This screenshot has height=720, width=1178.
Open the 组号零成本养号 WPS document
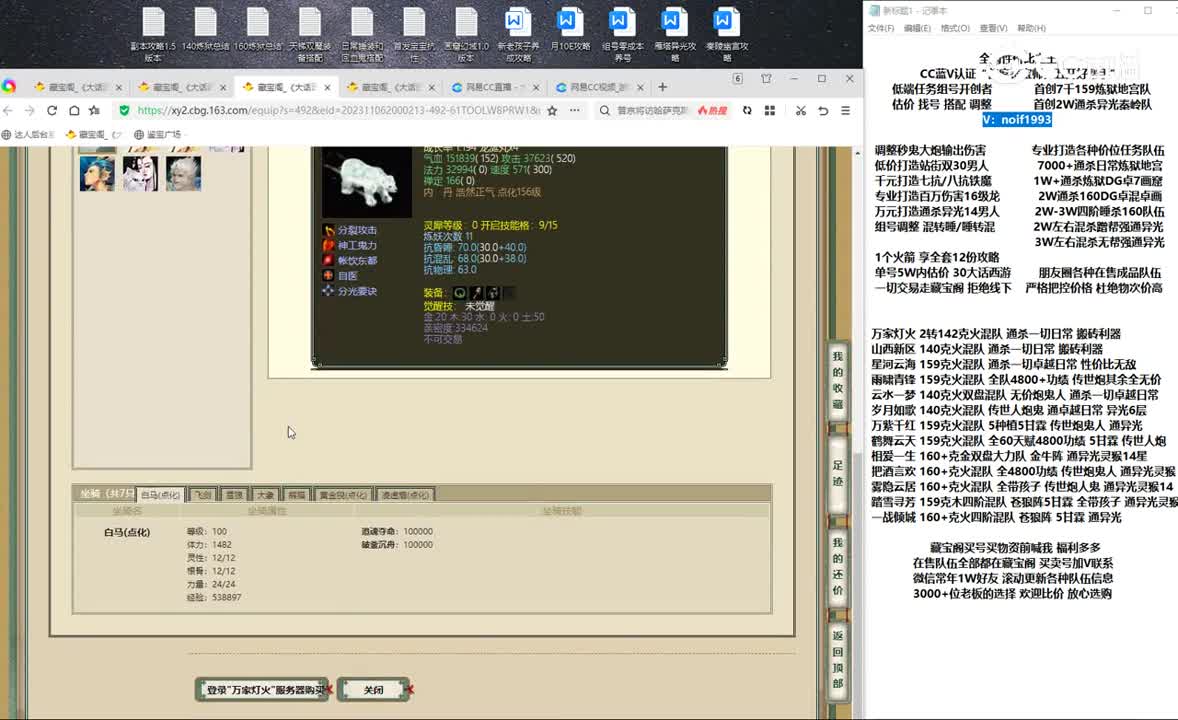click(x=622, y=34)
